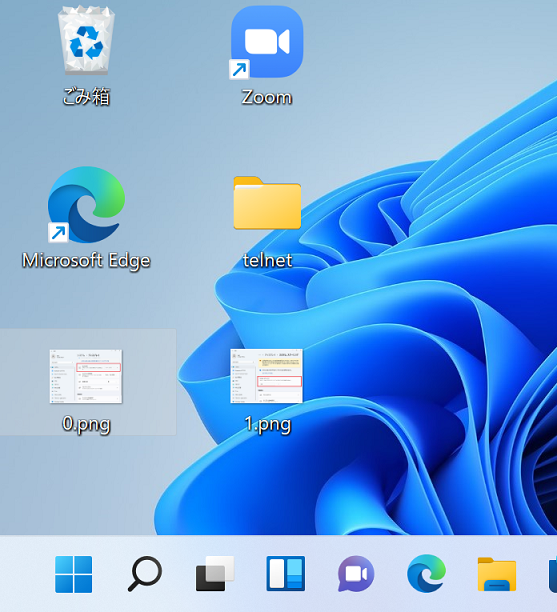Open taskbar Search magnifier
Screen dimensions: 557x612
(145, 574)
